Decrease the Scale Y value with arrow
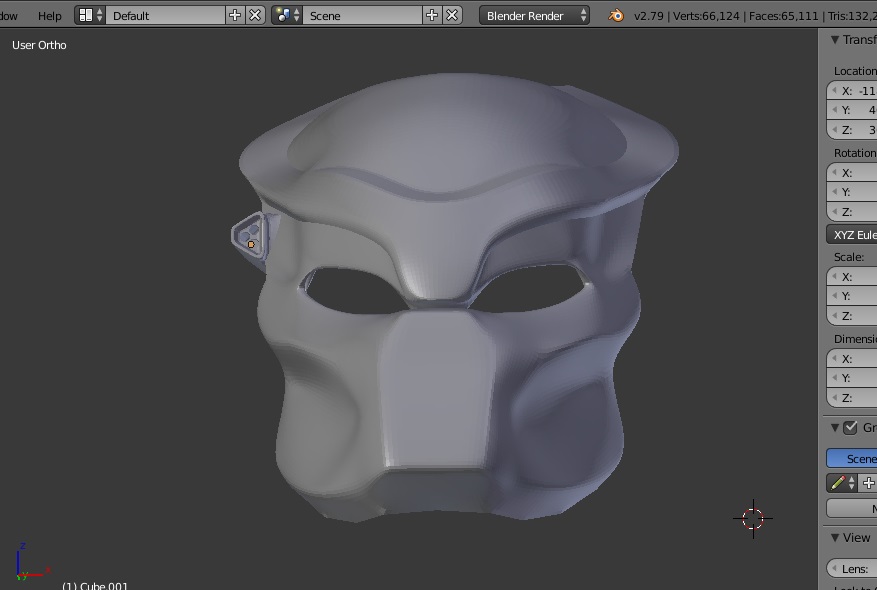The width and height of the screenshot is (877, 590). coord(835,296)
